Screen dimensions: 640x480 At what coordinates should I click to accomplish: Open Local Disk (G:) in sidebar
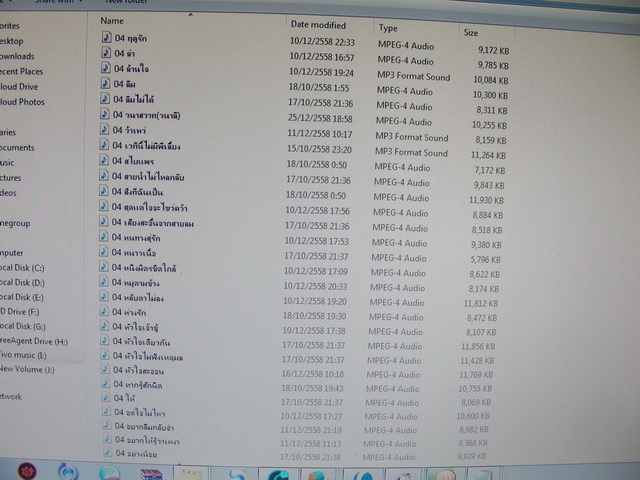(x=23, y=326)
